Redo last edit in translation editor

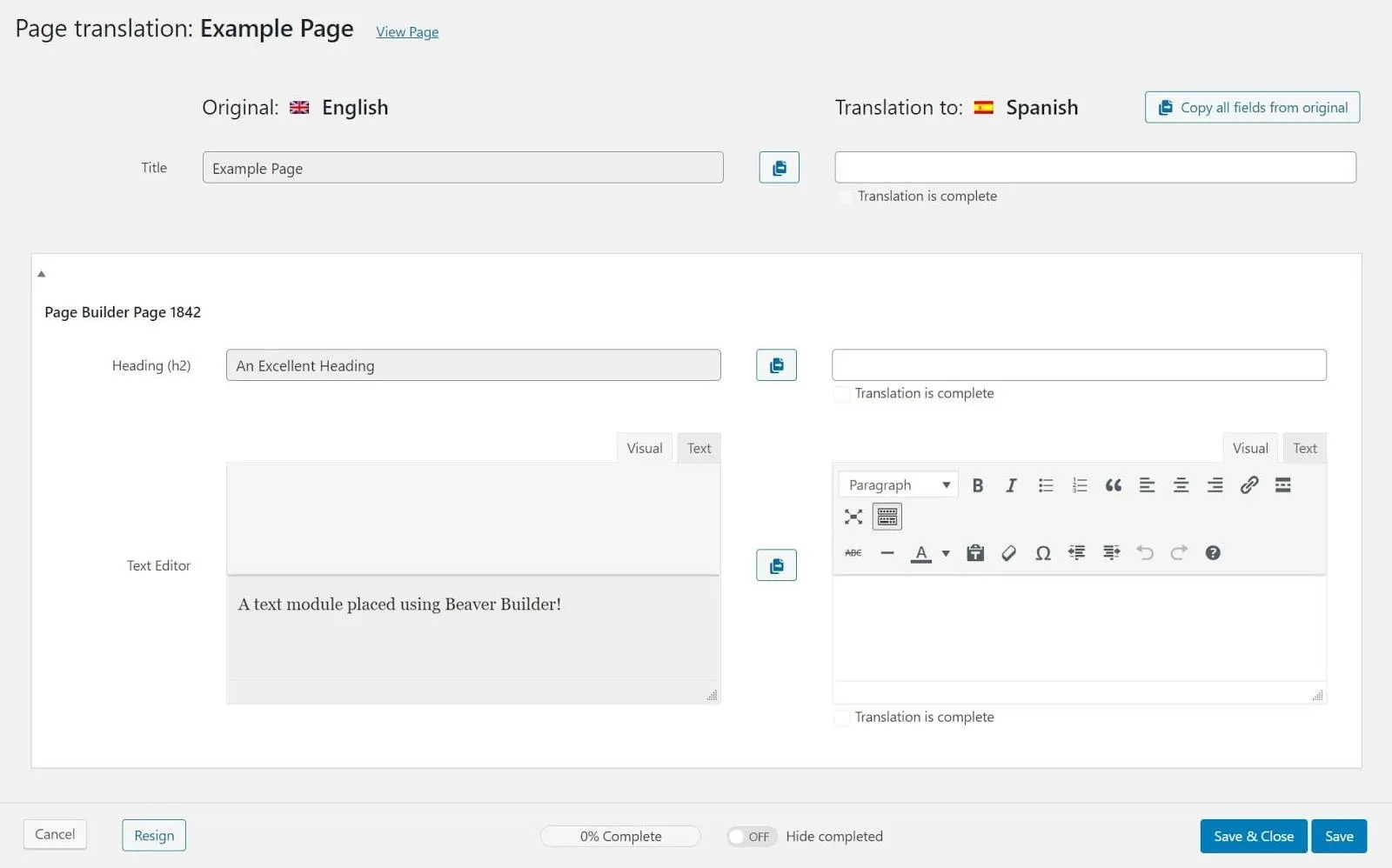tap(1179, 553)
